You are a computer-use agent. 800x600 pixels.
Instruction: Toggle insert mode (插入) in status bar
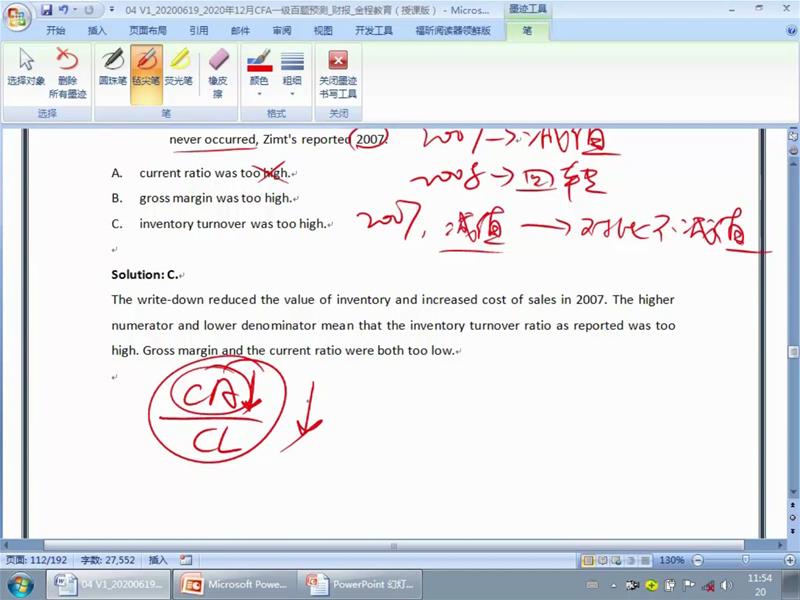point(158,560)
